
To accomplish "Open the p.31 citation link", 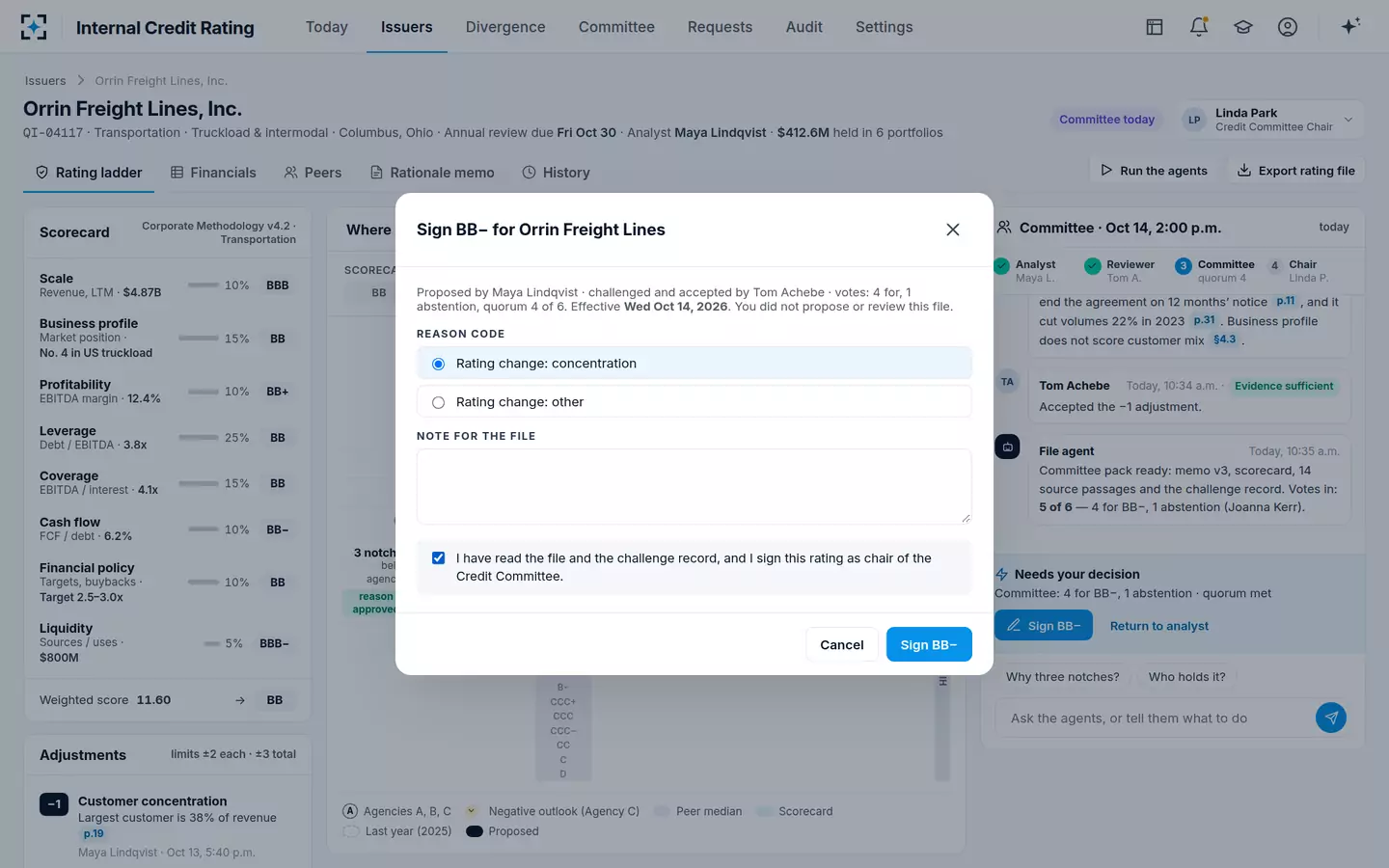I will [x=1204, y=320].
